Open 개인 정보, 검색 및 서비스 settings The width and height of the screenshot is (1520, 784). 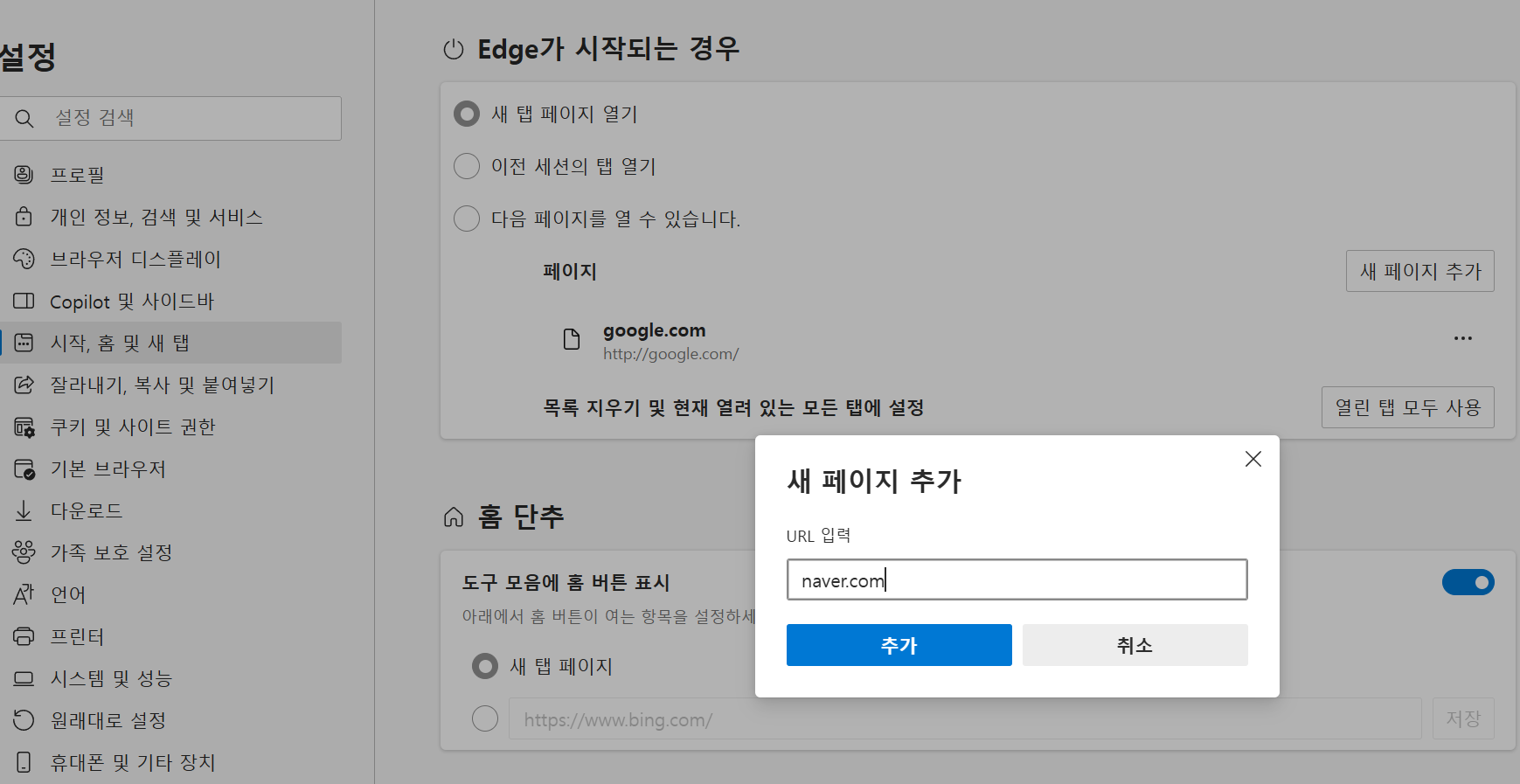click(x=170, y=217)
